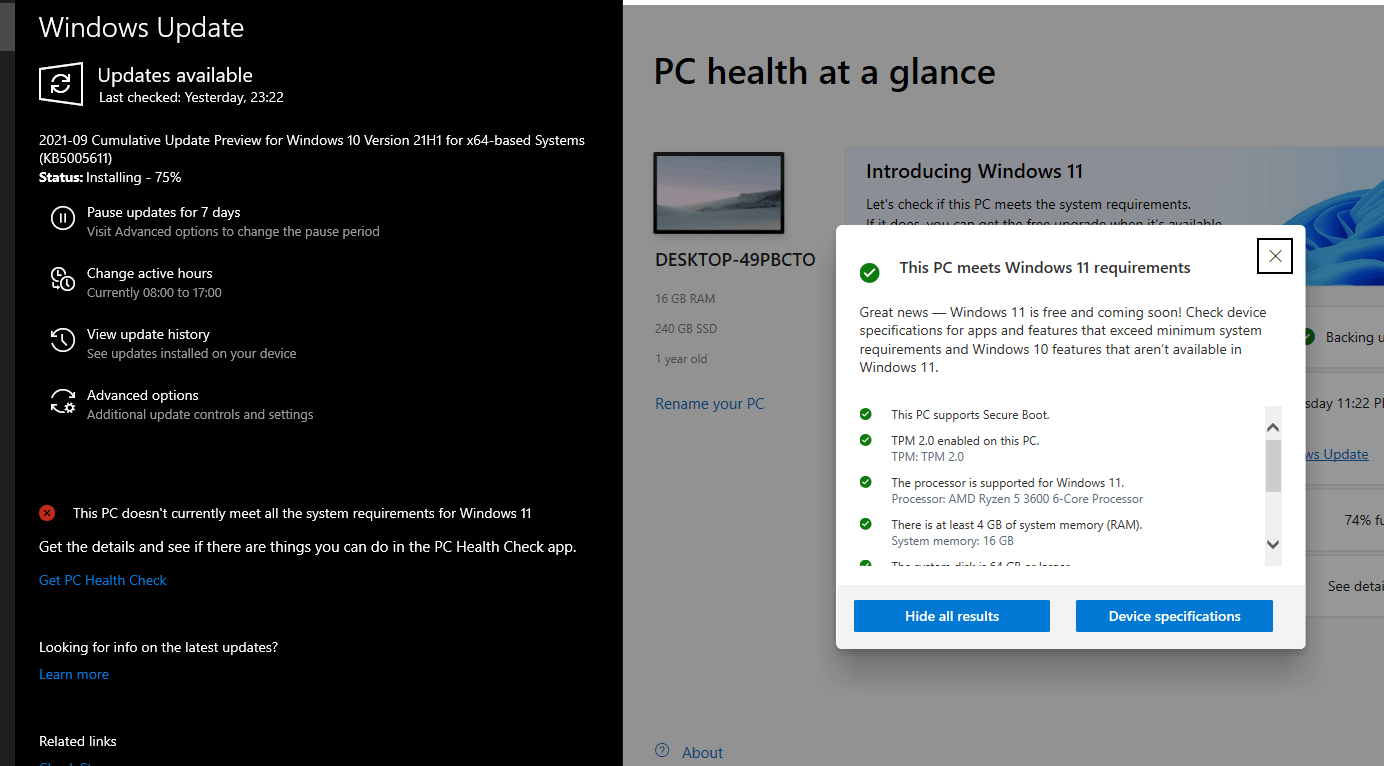
Task: Click the About question mark icon
Action: point(662,751)
